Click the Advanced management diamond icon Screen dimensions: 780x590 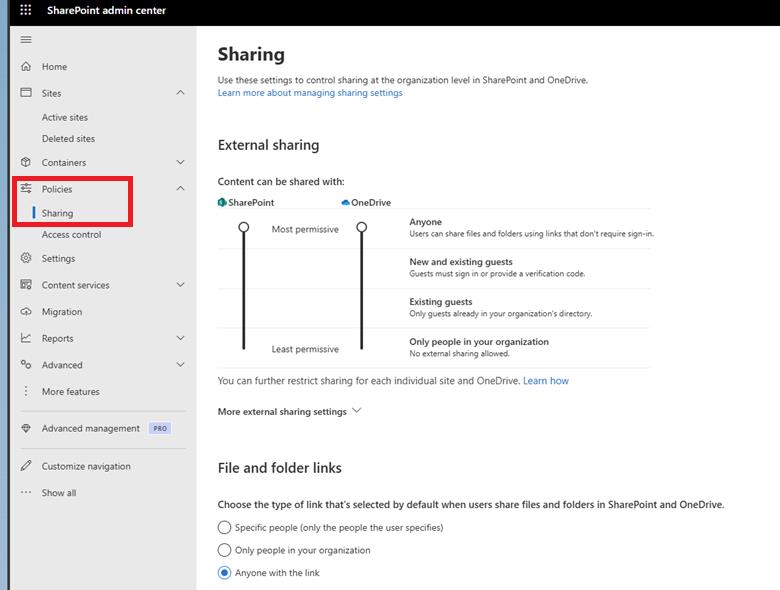(x=26, y=428)
